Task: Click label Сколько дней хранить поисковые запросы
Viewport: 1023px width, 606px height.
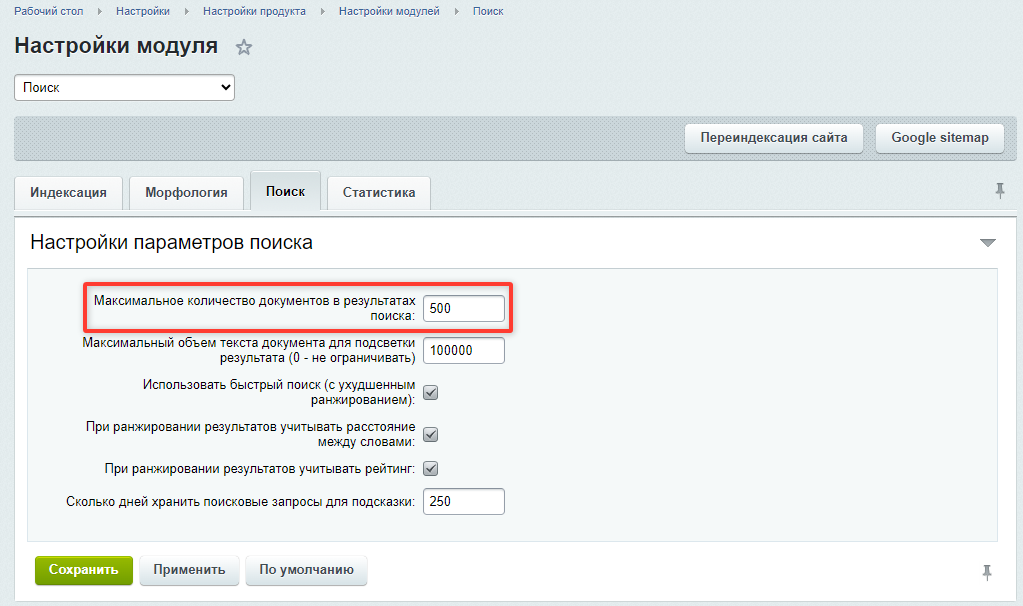Action: click(x=240, y=502)
